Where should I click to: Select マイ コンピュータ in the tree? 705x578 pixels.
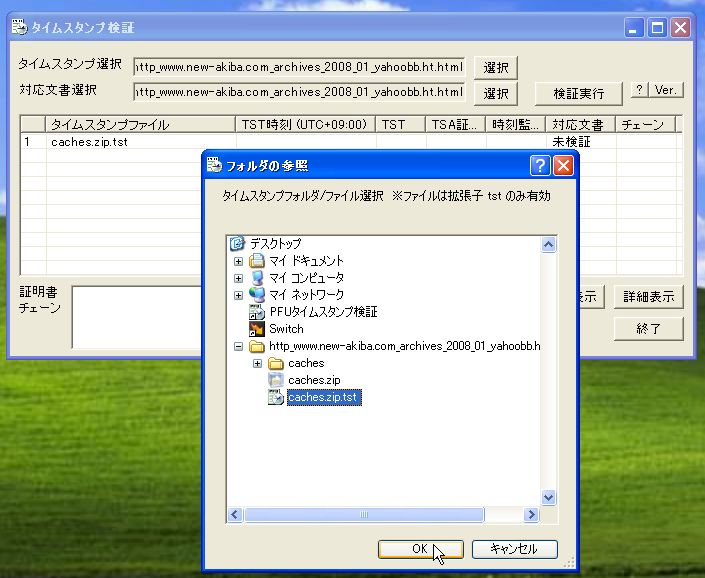pos(306,278)
